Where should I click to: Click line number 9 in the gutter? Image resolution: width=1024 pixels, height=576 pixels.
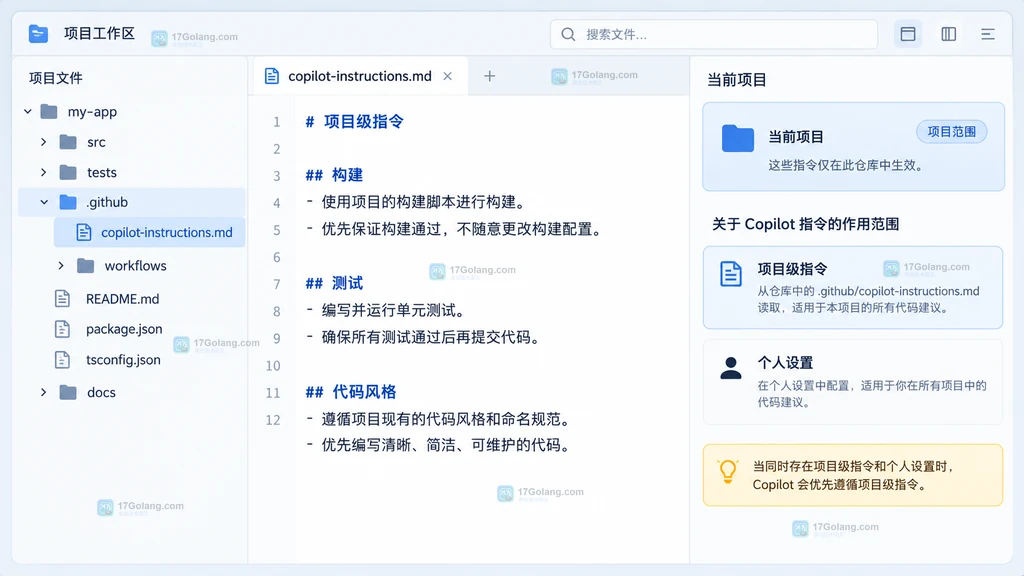tap(276, 339)
